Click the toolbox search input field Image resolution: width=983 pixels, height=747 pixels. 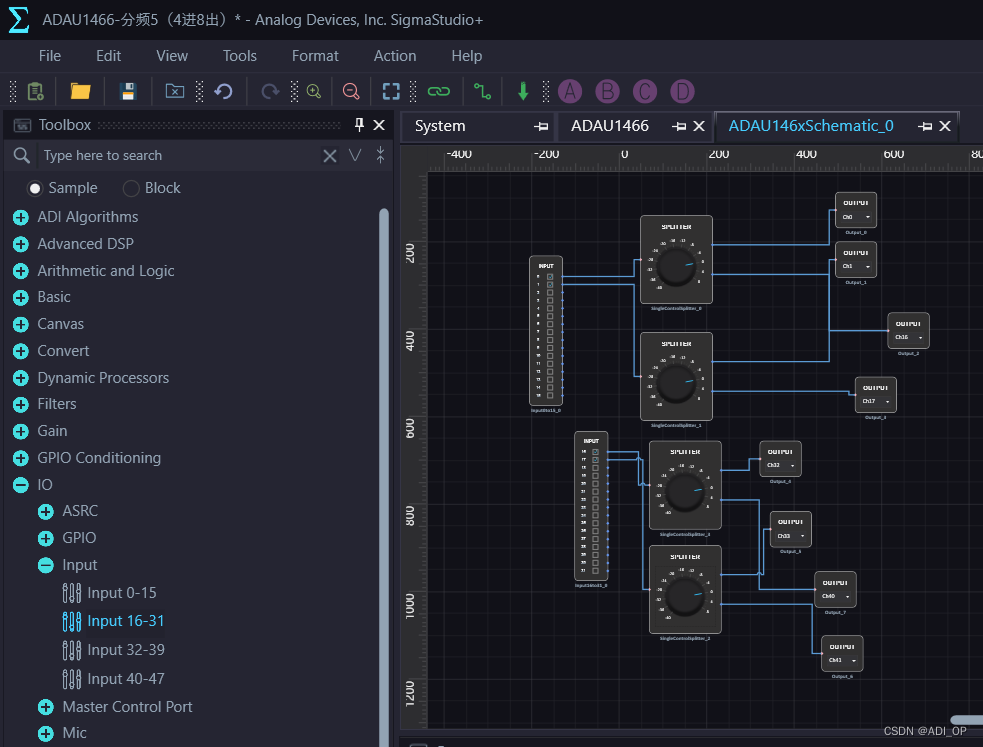(178, 156)
